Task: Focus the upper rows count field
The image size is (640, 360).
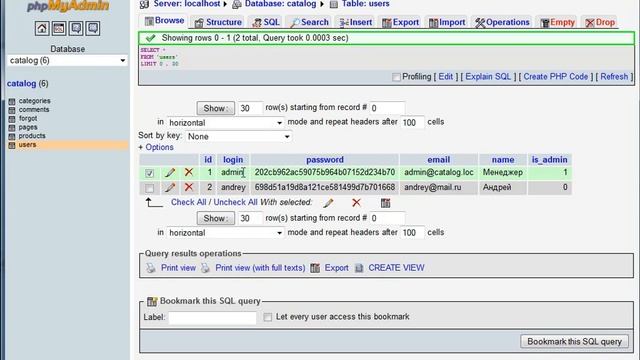Action: tap(250, 108)
